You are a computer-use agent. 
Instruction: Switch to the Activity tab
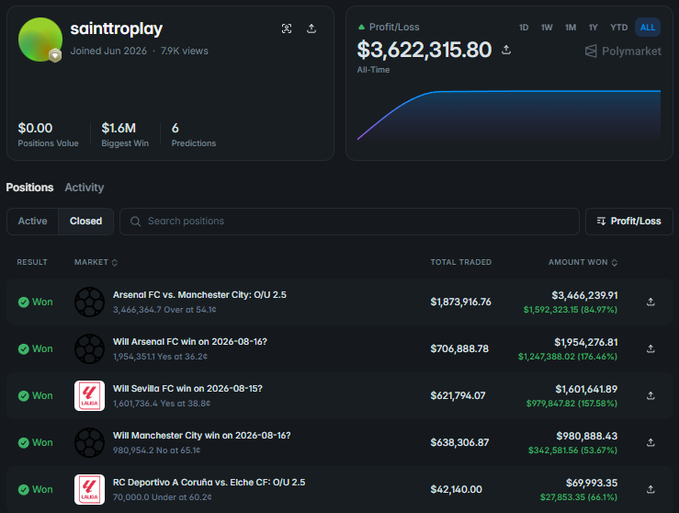pos(84,187)
